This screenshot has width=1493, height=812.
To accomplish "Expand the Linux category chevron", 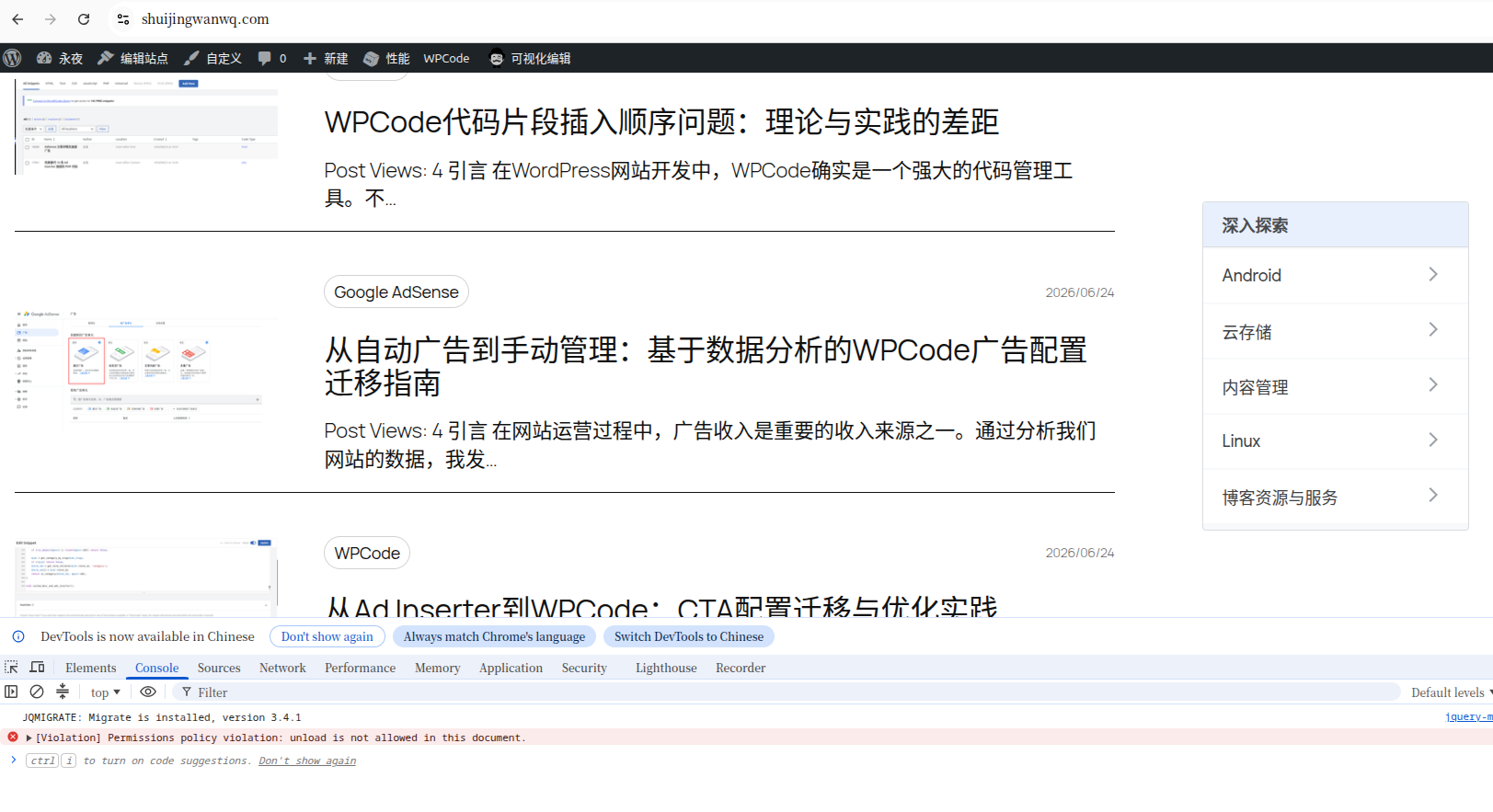I will (1433, 440).
